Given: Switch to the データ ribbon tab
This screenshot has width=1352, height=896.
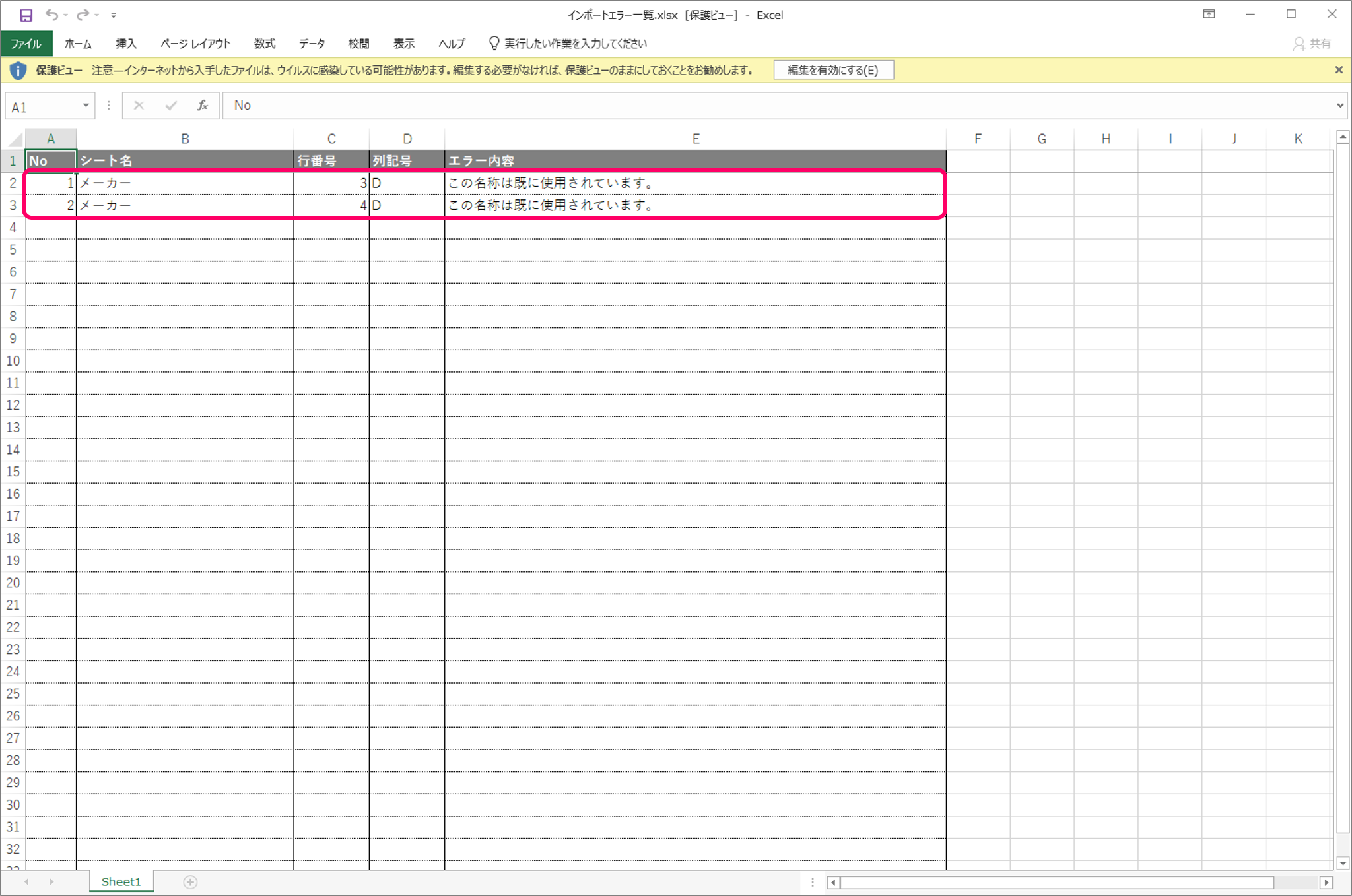Looking at the screenshot, I should [x=312, y=44].
